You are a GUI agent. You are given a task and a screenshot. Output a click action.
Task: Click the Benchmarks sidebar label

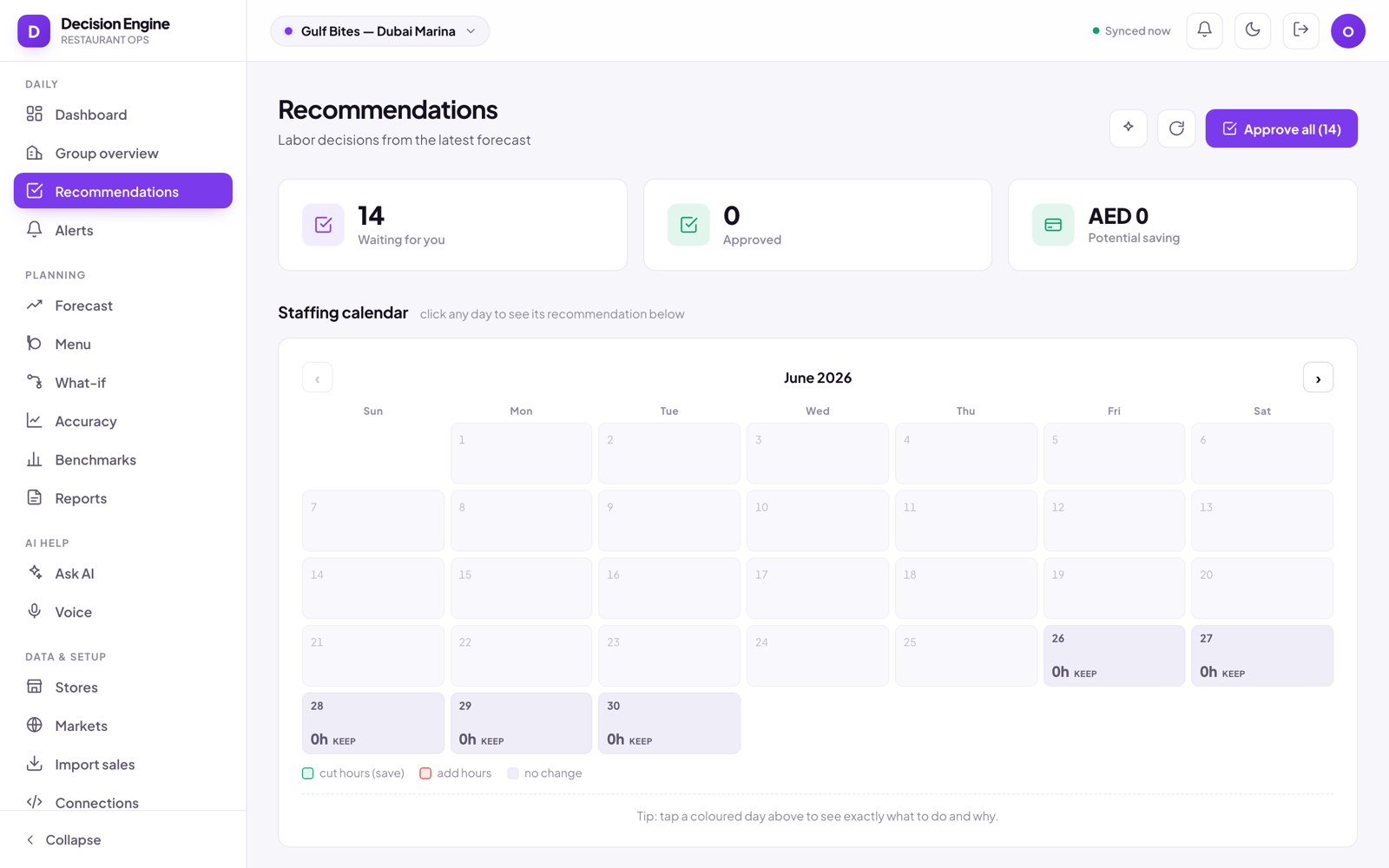[x=95, y=459]
